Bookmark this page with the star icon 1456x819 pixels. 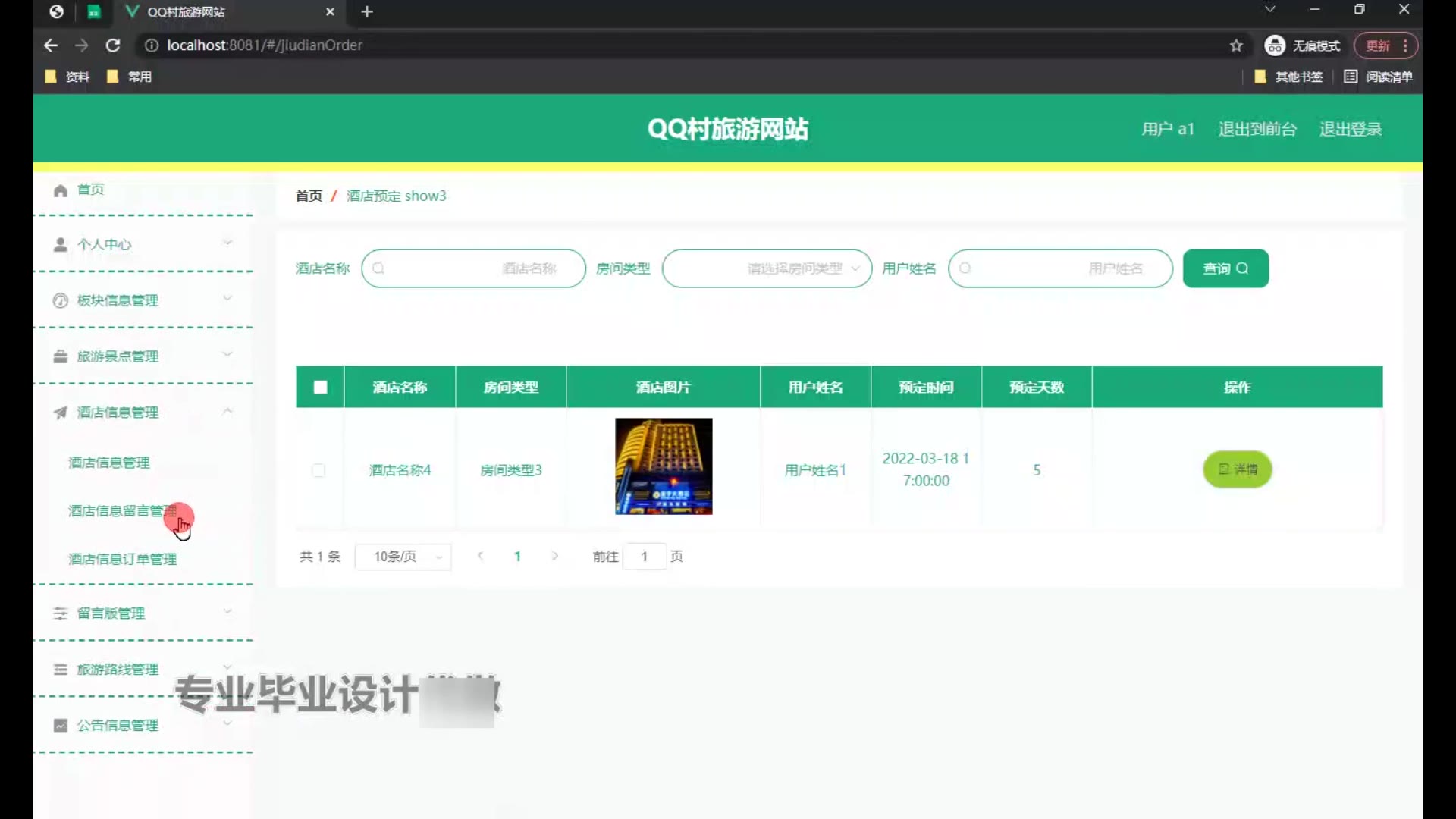[x=1236, y=45]
